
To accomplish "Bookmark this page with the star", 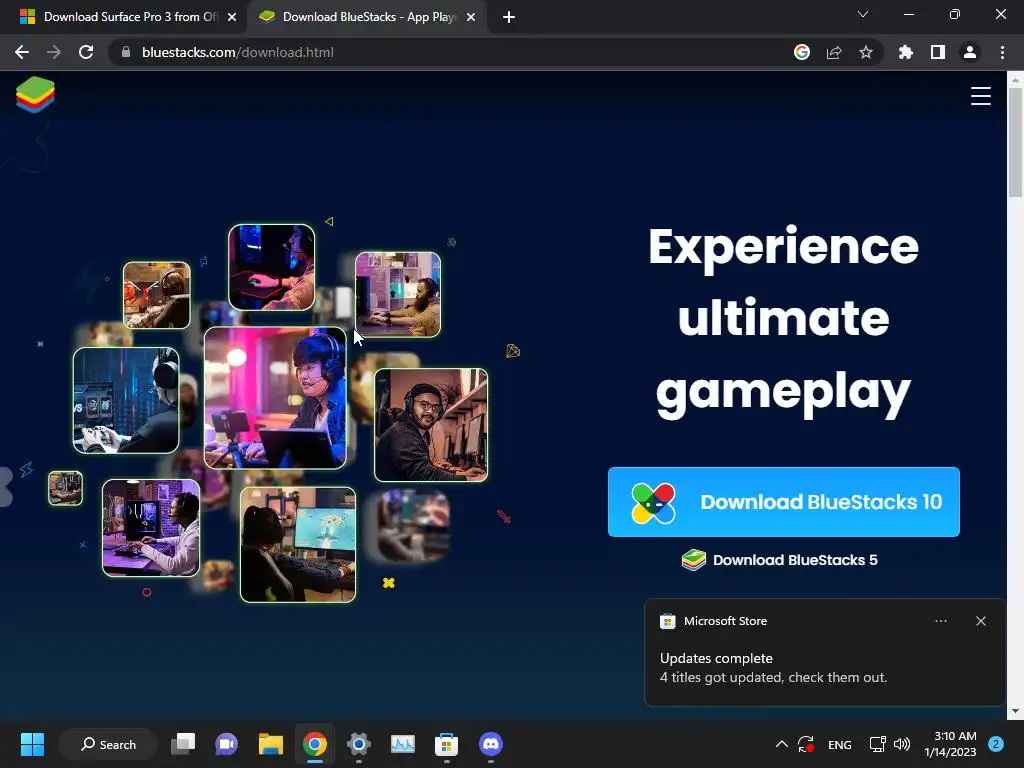I will click(x=866, y=52).
